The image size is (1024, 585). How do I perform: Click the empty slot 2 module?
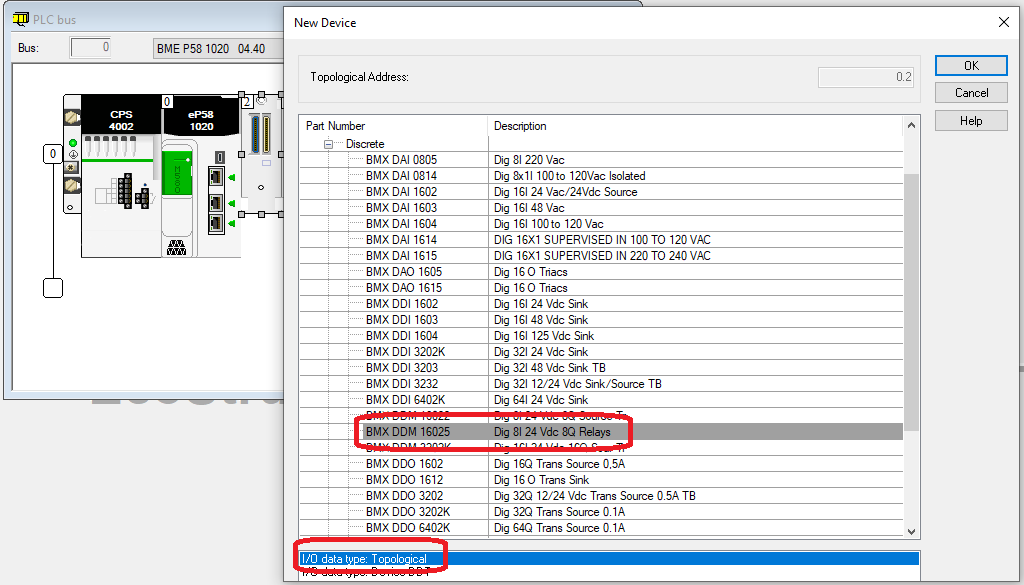(x=261, y=160)
